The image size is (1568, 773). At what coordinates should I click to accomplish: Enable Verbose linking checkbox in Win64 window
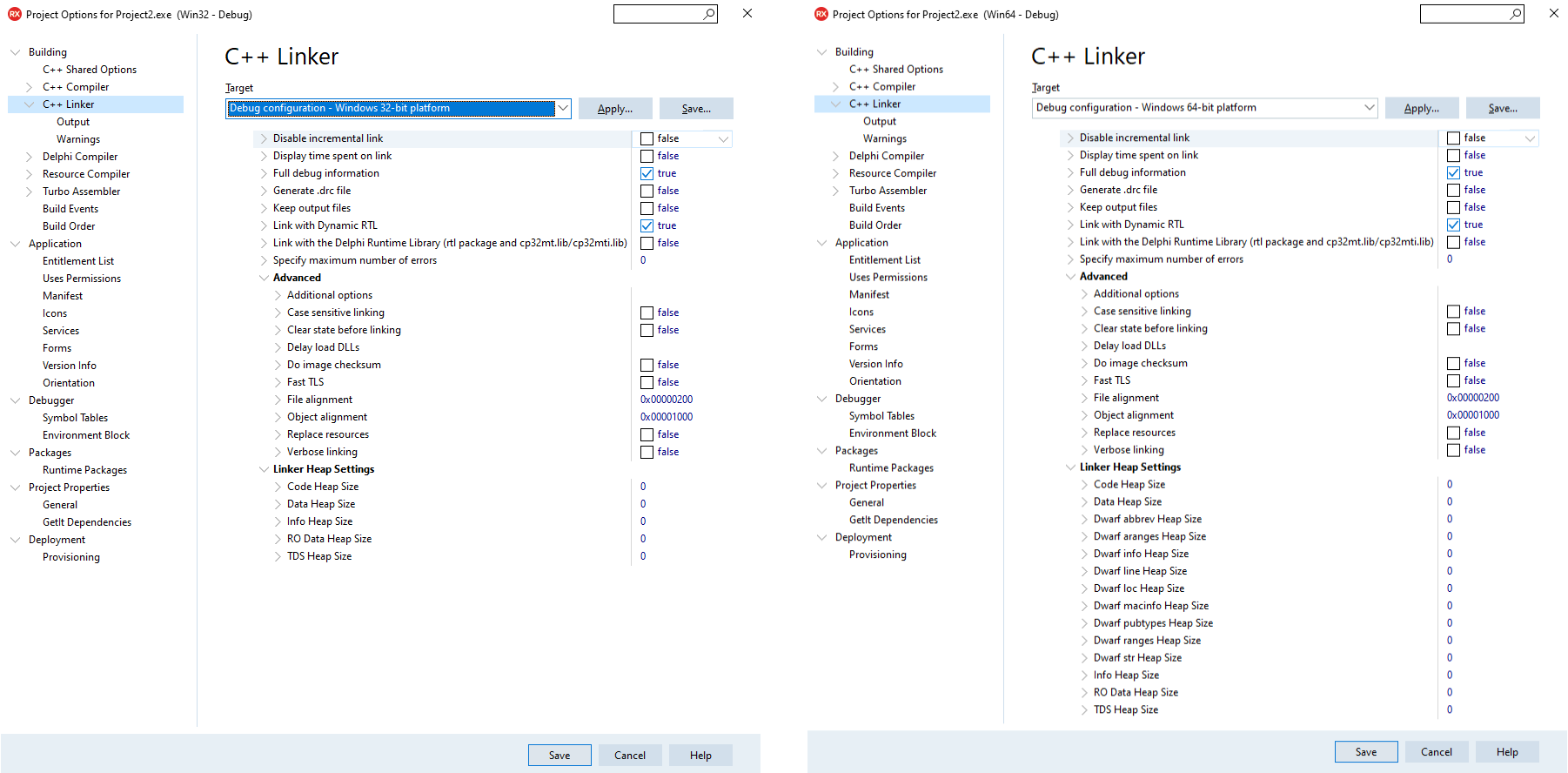point(1453,450)
